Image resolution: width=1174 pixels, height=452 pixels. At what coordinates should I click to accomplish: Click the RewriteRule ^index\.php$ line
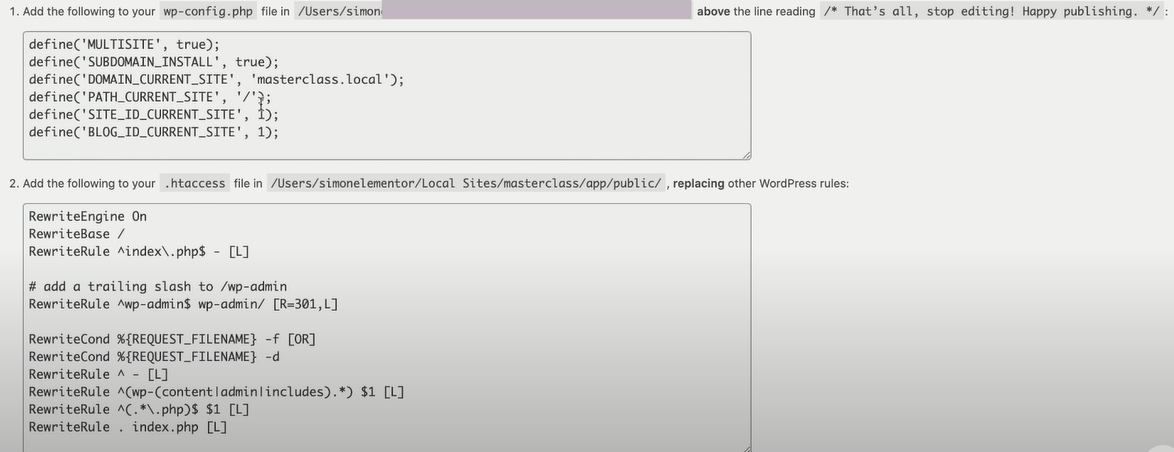139,251
